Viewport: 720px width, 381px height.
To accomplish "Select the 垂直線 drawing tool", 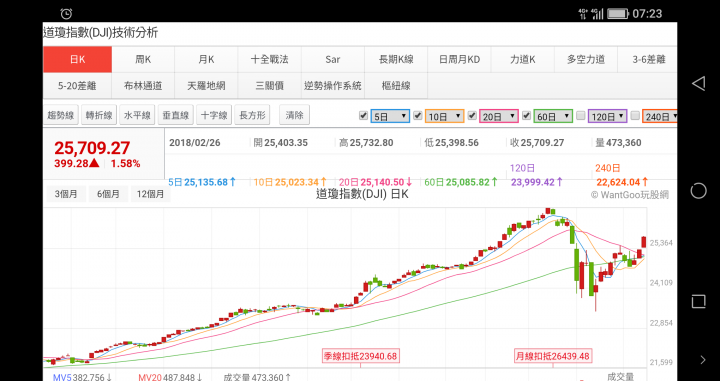I will point(175,115).
